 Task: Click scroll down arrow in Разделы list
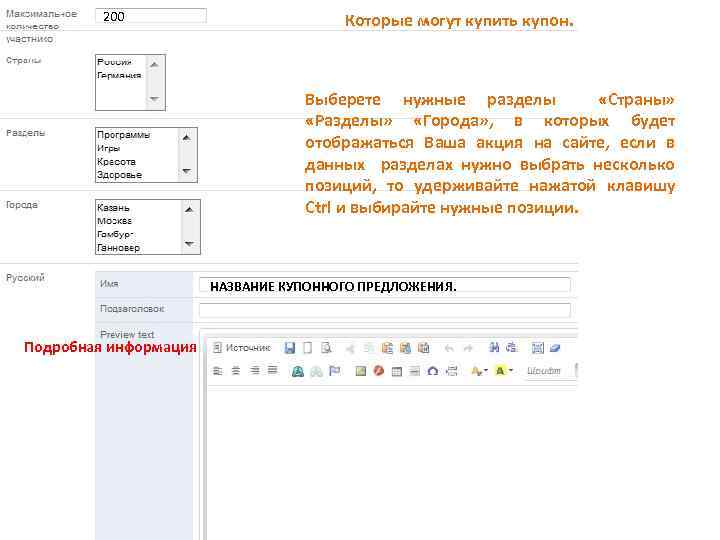187,171
